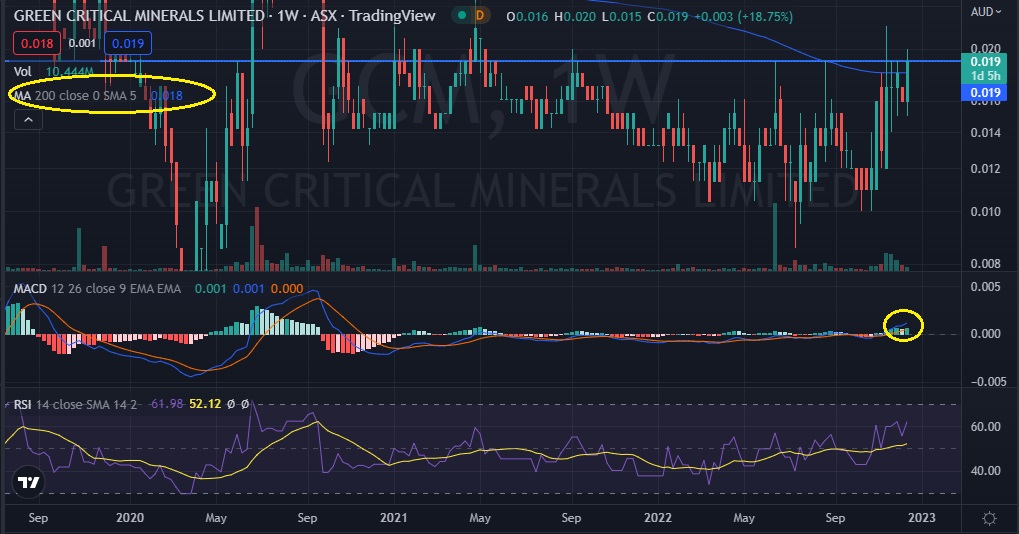Click 2022 on the time axis

coord(658,518)
